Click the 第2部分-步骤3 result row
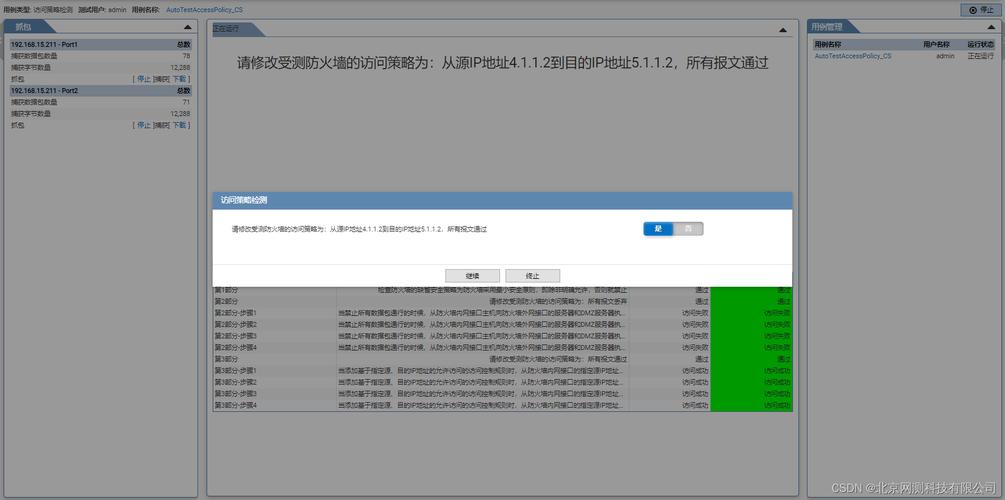The width and height of the screenshot is (1005, 500). pyautogui.click(x=502, y=336)
